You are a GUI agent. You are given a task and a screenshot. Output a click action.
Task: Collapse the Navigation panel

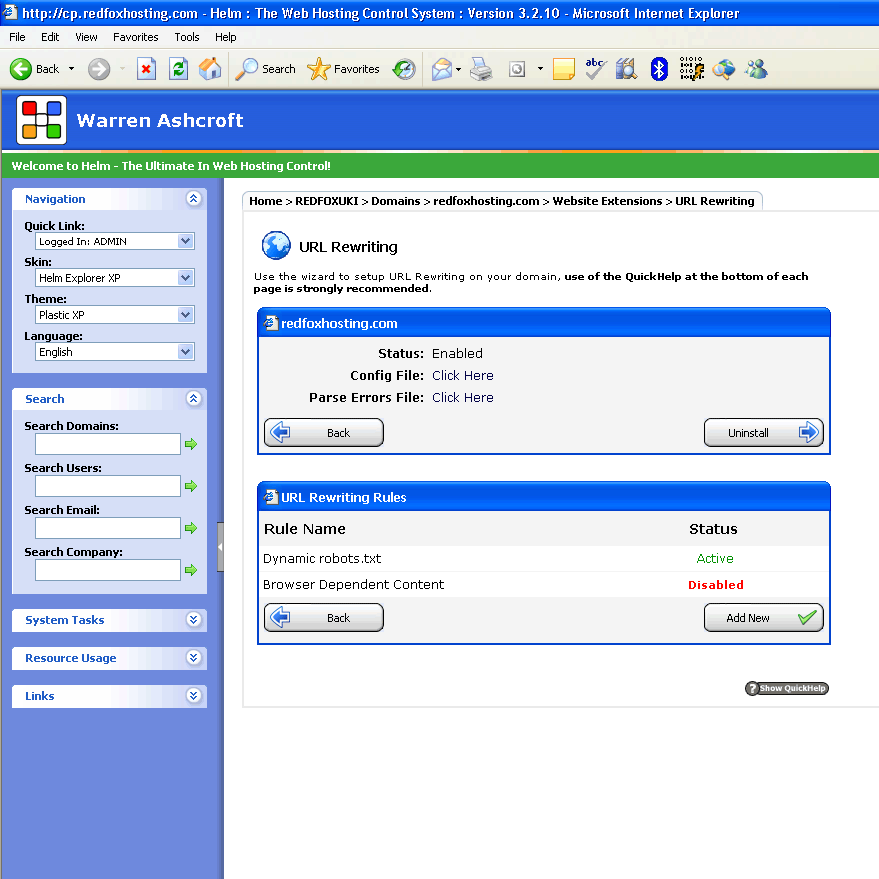(x=193, y=198)
